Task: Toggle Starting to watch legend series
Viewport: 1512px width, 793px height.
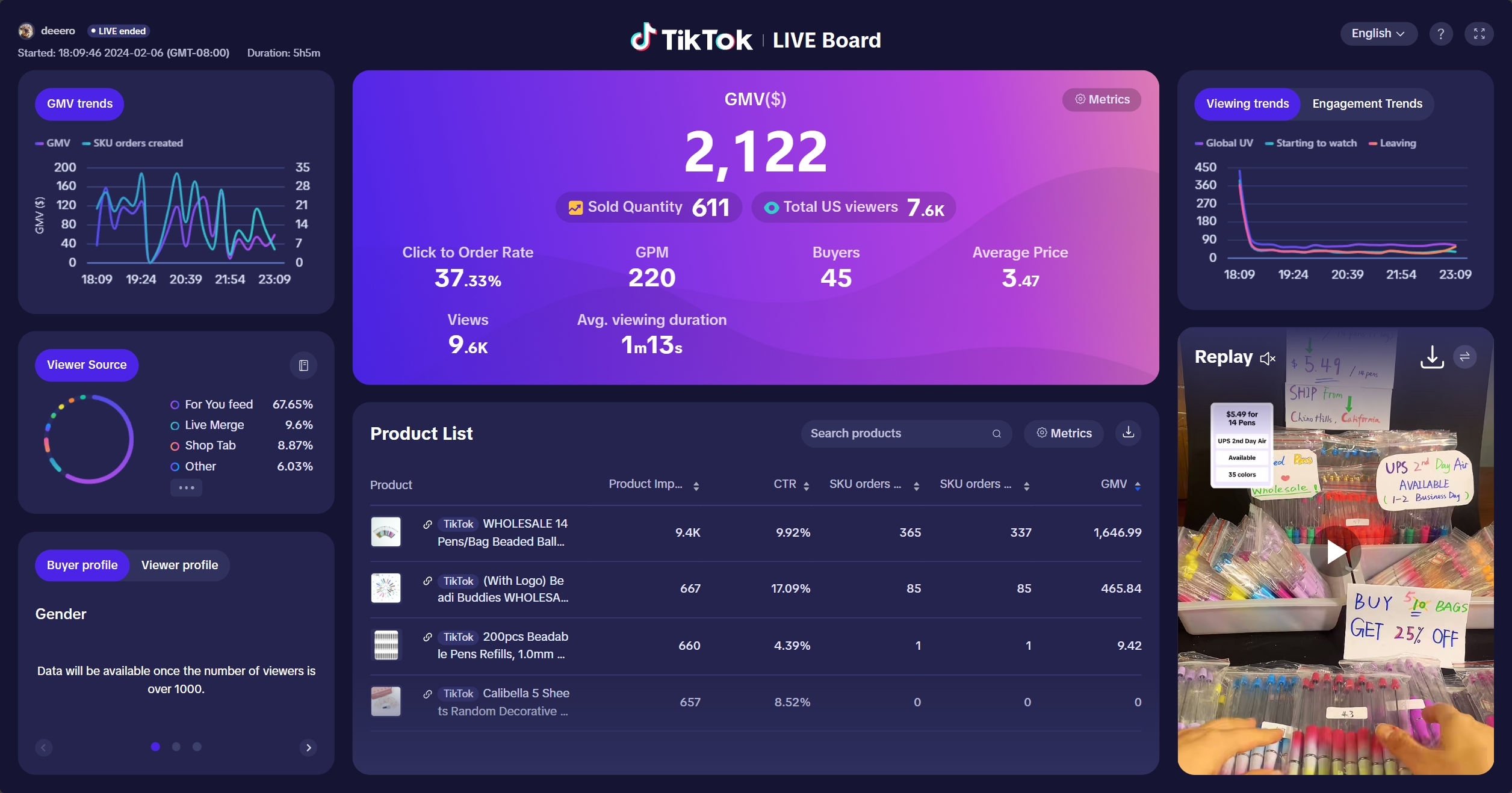Action: pos(1310,144)
